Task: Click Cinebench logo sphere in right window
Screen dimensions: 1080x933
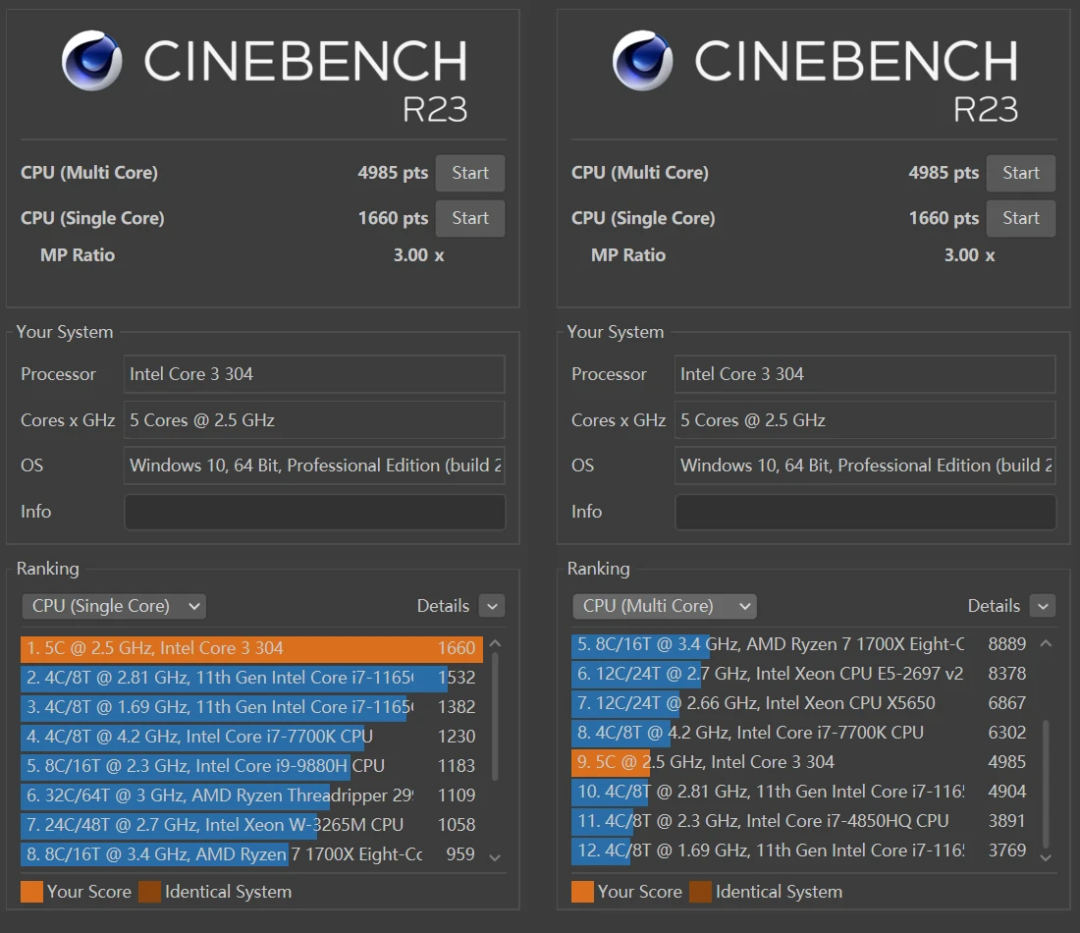Action: click(x=643, y=61)
